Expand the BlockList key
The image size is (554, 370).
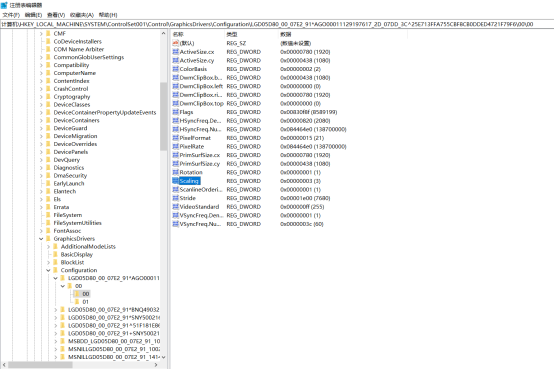click(48, 262)
